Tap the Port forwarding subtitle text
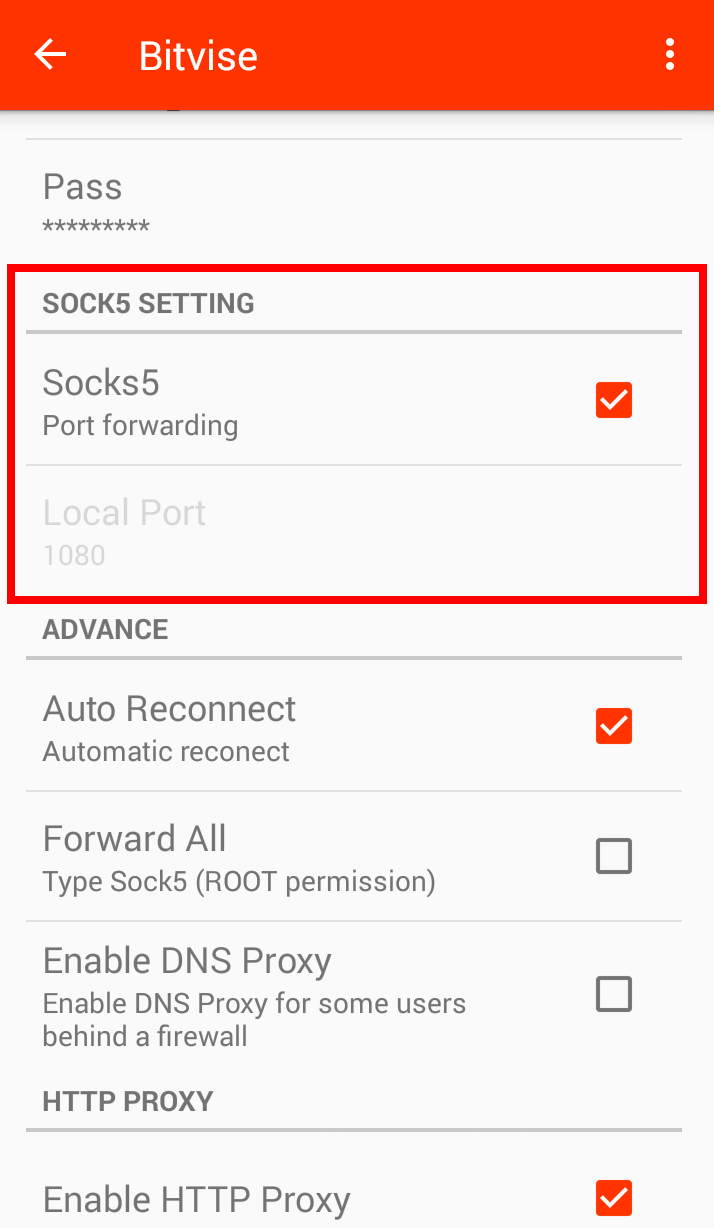Image resolution: width=714 pixels, height=1228 pixels. coord(140,425)
